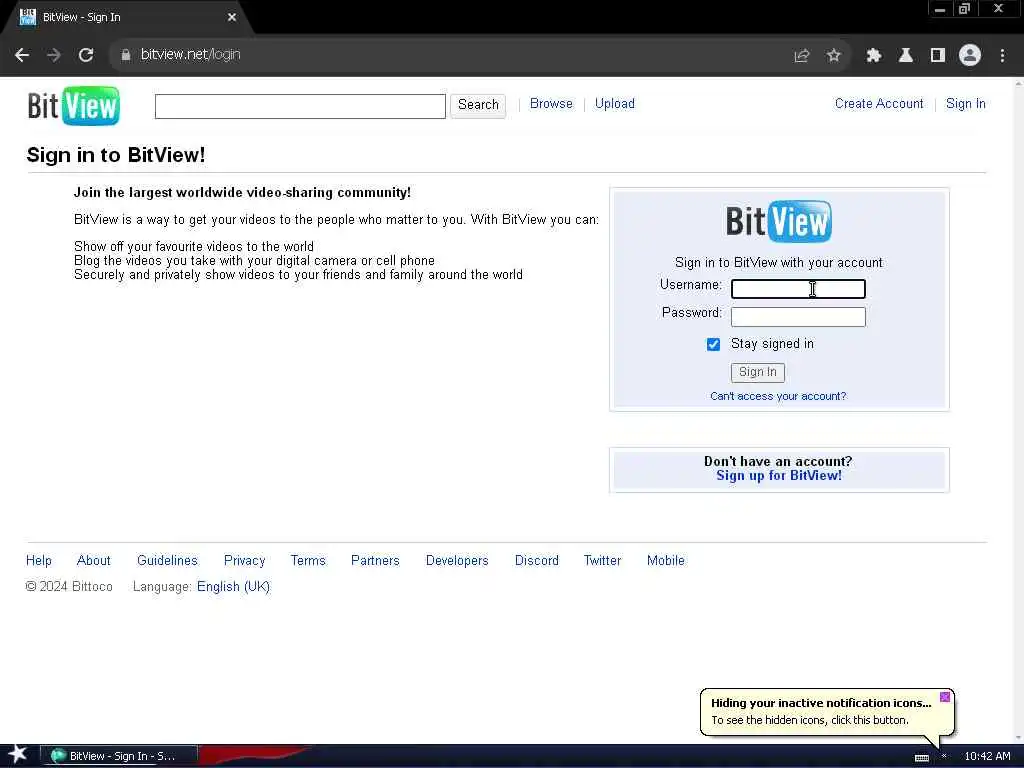This screenshot has height=768, width=1024.
Task: Click the 10:42 AM taskbar clock
Action: 987,756
